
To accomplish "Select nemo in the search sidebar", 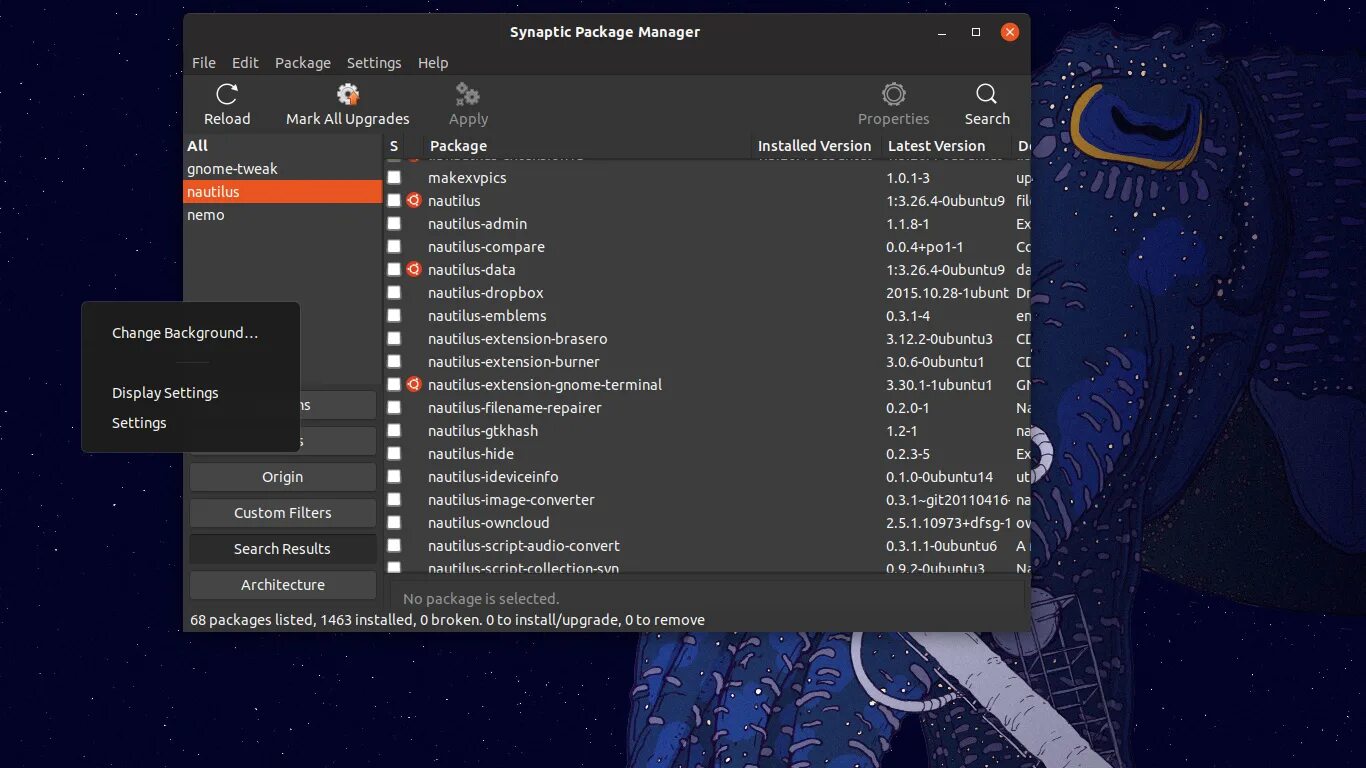I will [x=282, y=215].
